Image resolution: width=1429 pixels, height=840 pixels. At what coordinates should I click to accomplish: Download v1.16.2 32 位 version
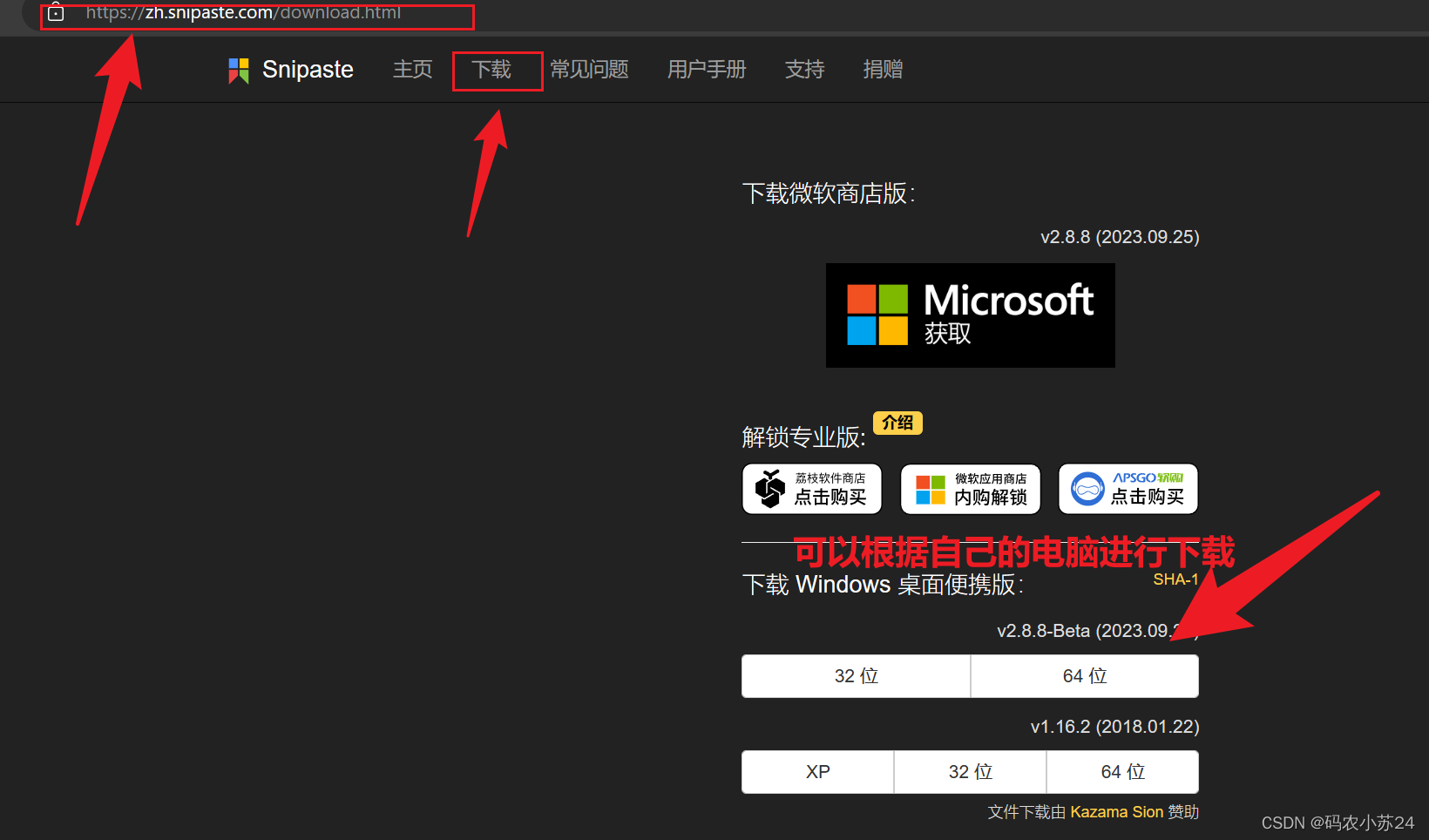tap(971, 772)
